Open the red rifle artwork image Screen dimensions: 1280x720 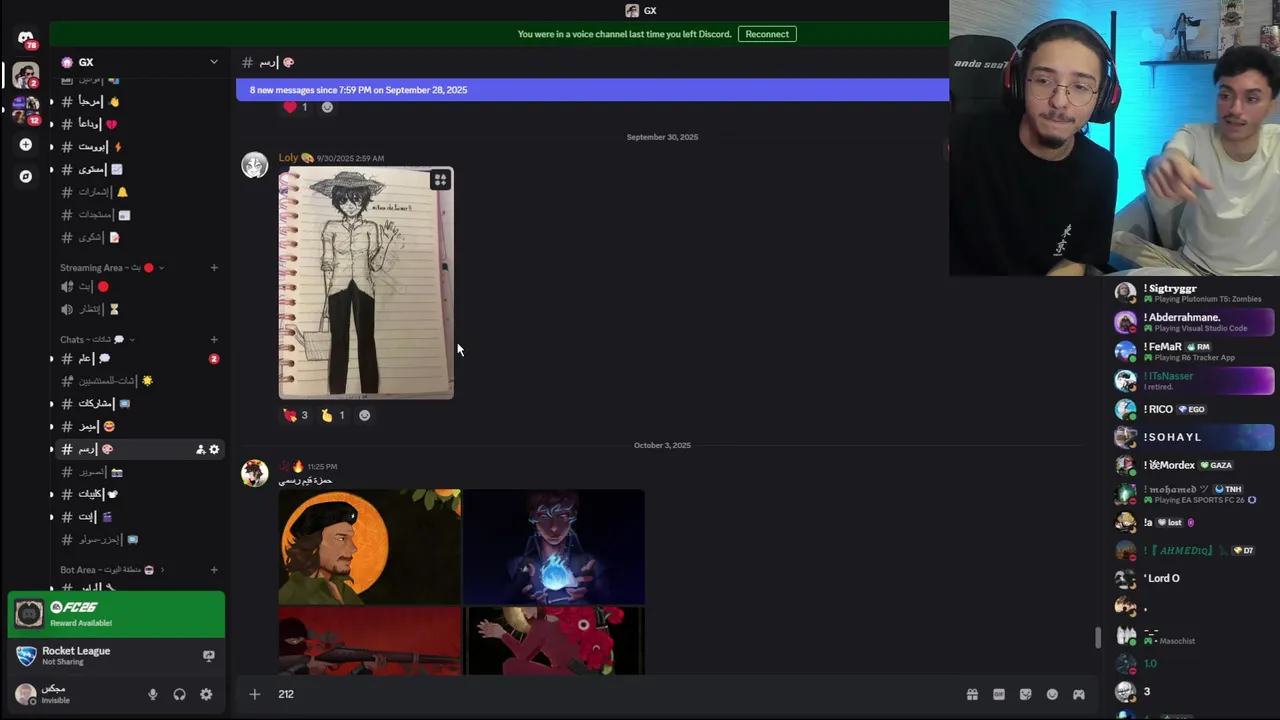pyautogui.click(x=370, y=640)
